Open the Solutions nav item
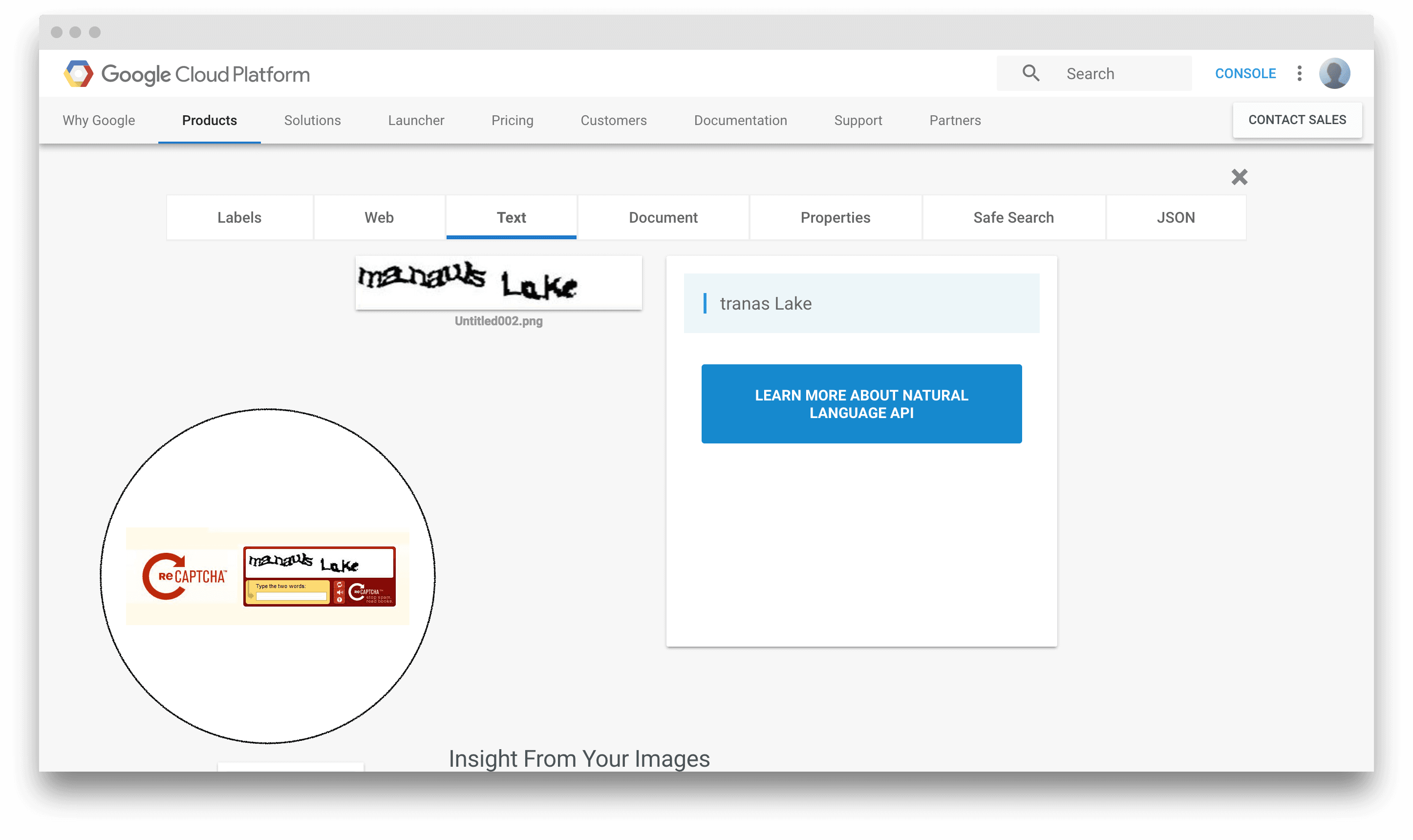 click(x=312, y=120)
